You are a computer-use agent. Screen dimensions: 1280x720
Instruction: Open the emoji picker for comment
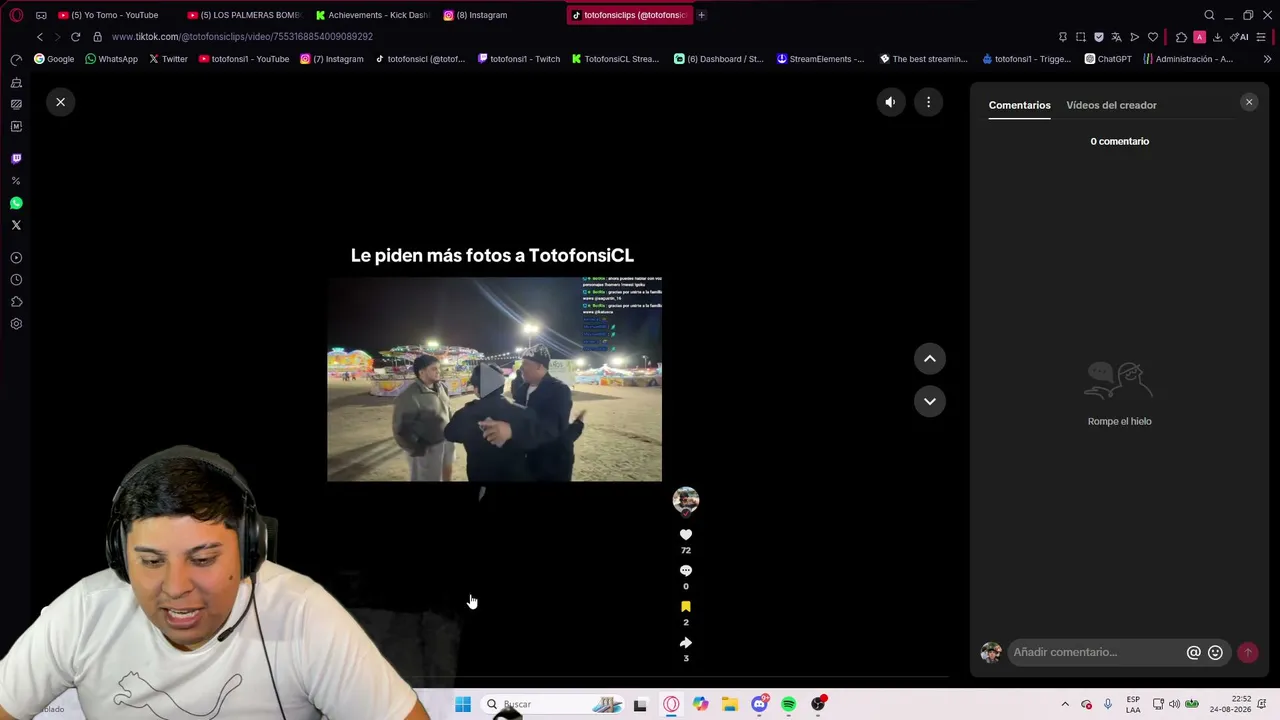pyautogui.click(x=1215, y=652)
